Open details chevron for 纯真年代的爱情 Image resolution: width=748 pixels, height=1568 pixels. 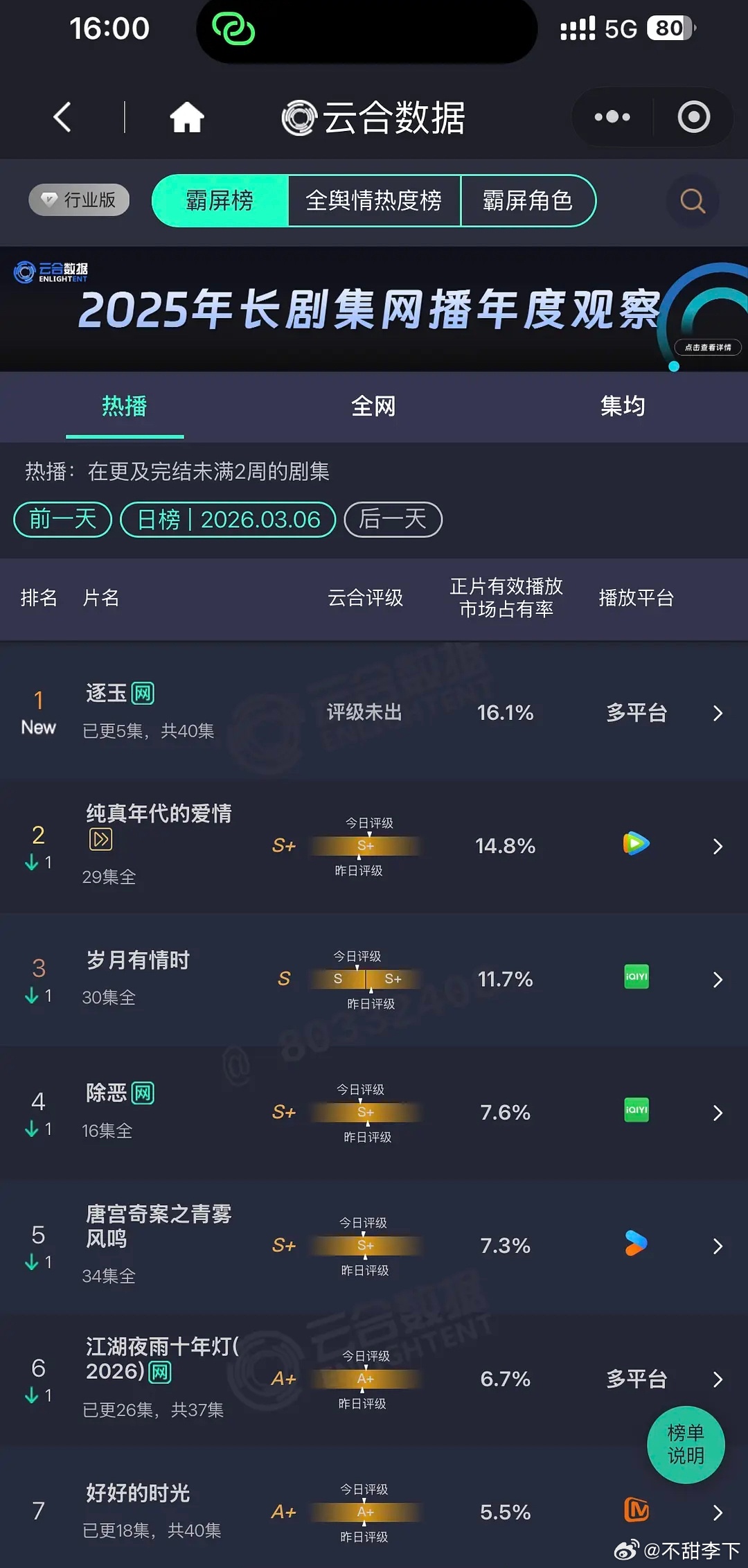(718, 845)
